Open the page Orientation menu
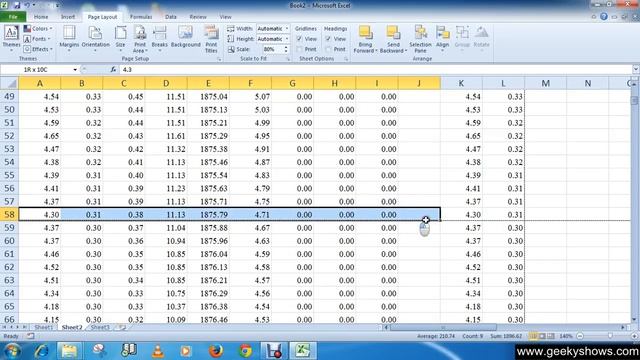640x360 pixels. pyautogui.click(x=96, y=38)
